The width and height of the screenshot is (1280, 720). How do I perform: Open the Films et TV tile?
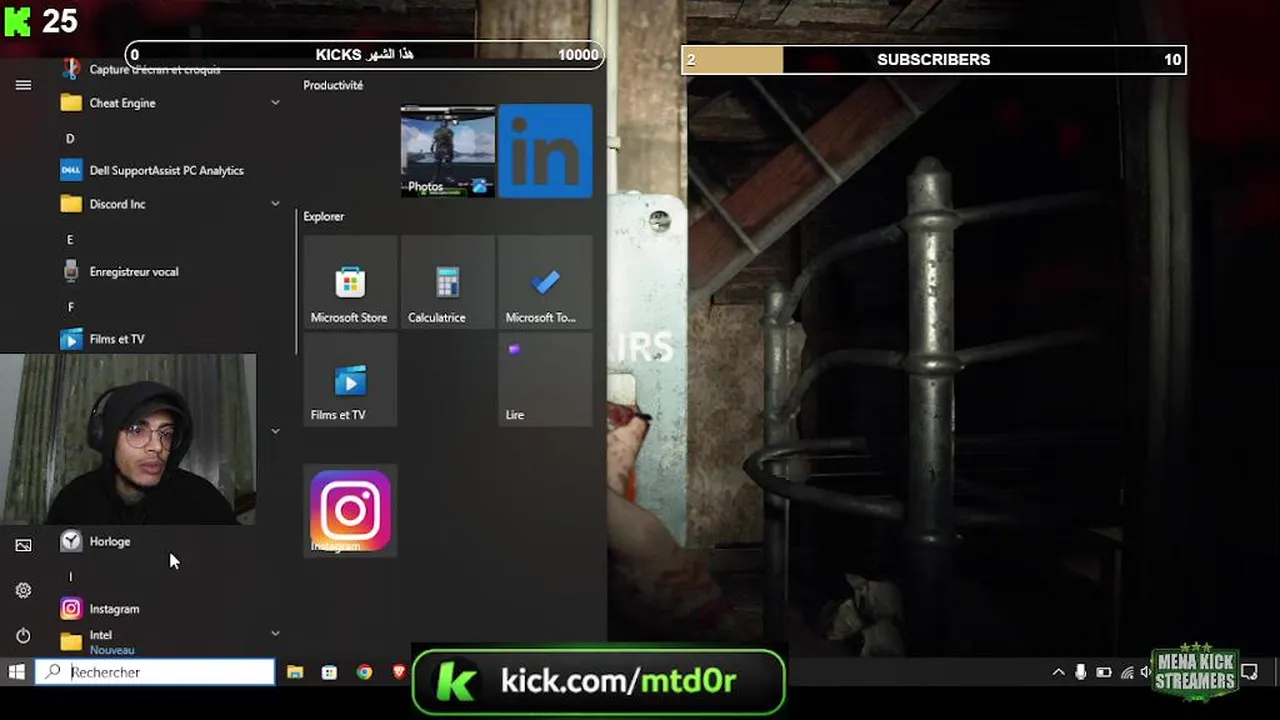click(350, 380)
